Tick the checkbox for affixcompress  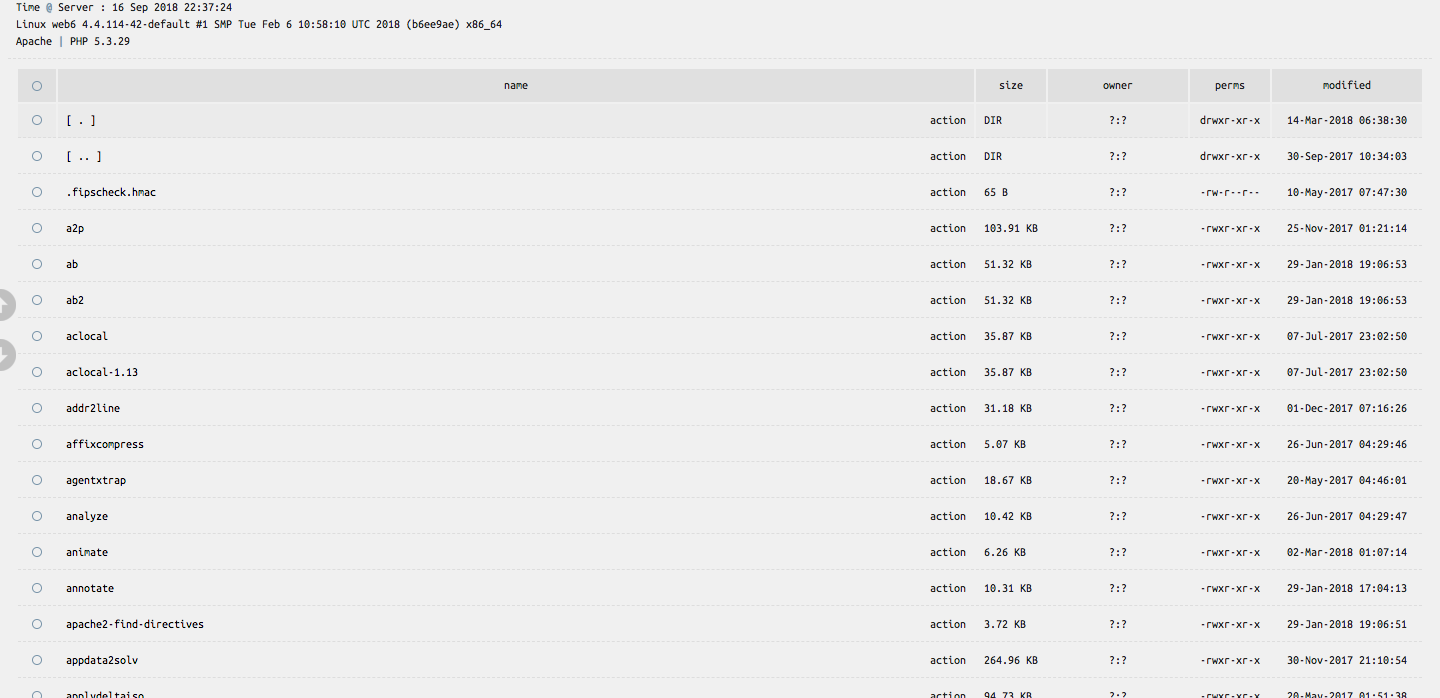pyautogui.click(x=37, y=444)
